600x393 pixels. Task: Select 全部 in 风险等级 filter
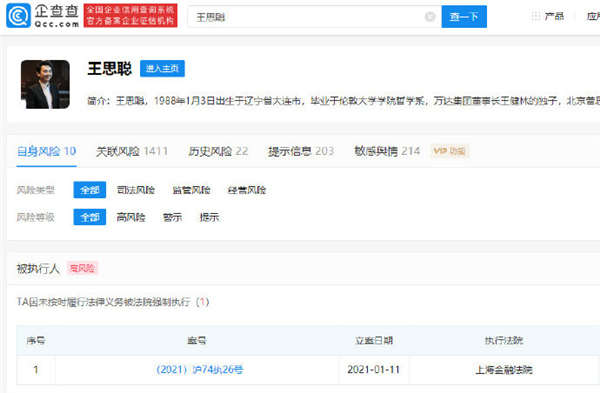pos(90,217)
